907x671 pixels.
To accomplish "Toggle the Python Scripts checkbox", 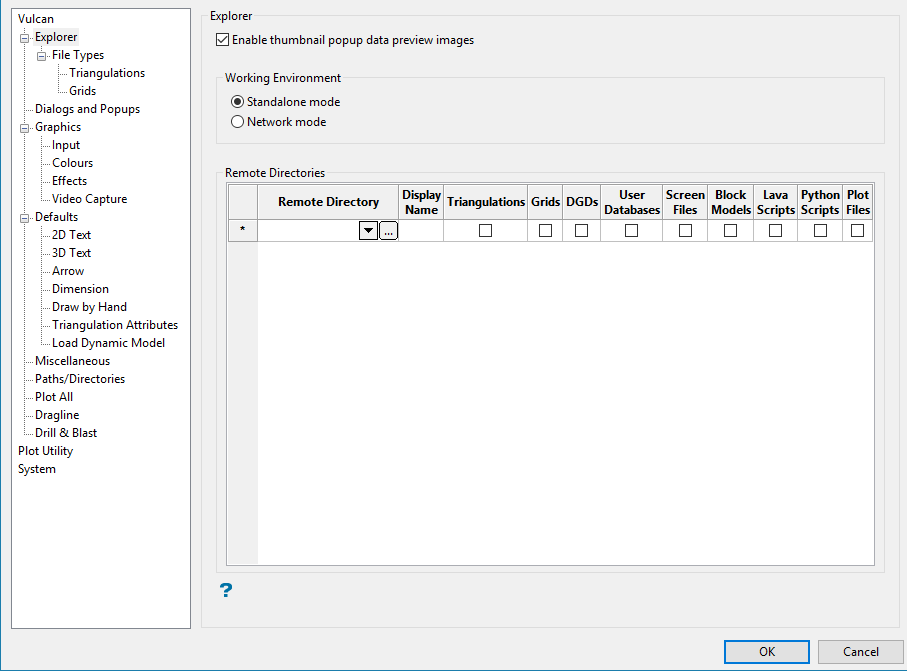I will (x=820, y=231).
